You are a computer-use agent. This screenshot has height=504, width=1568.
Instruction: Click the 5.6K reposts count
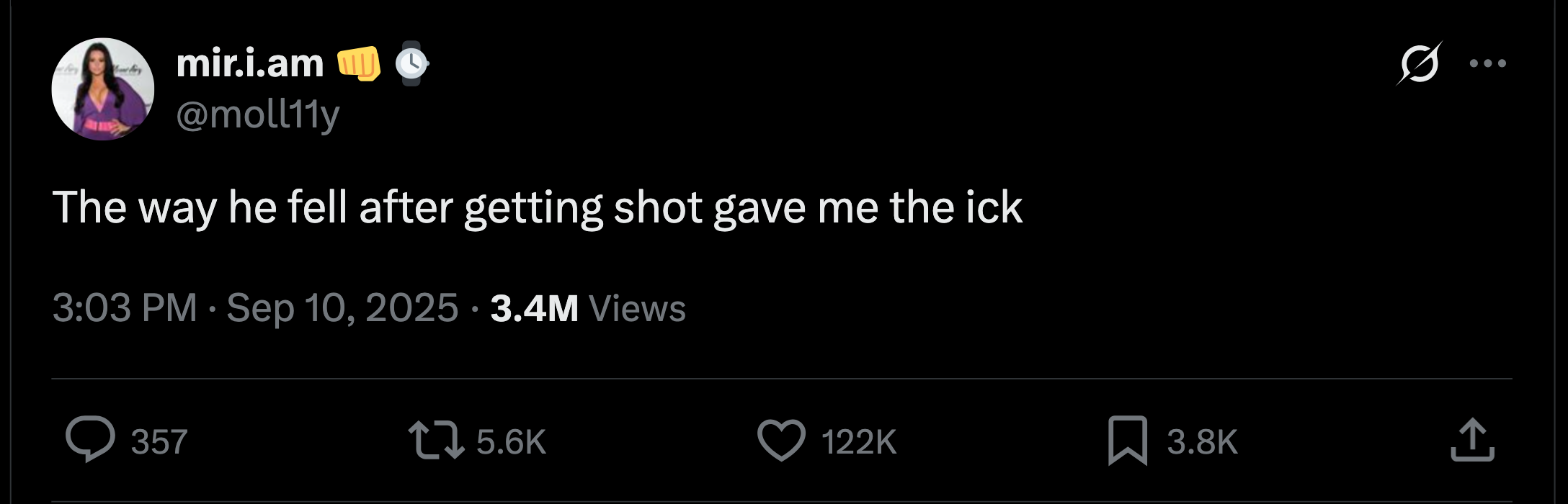[511, 441]
